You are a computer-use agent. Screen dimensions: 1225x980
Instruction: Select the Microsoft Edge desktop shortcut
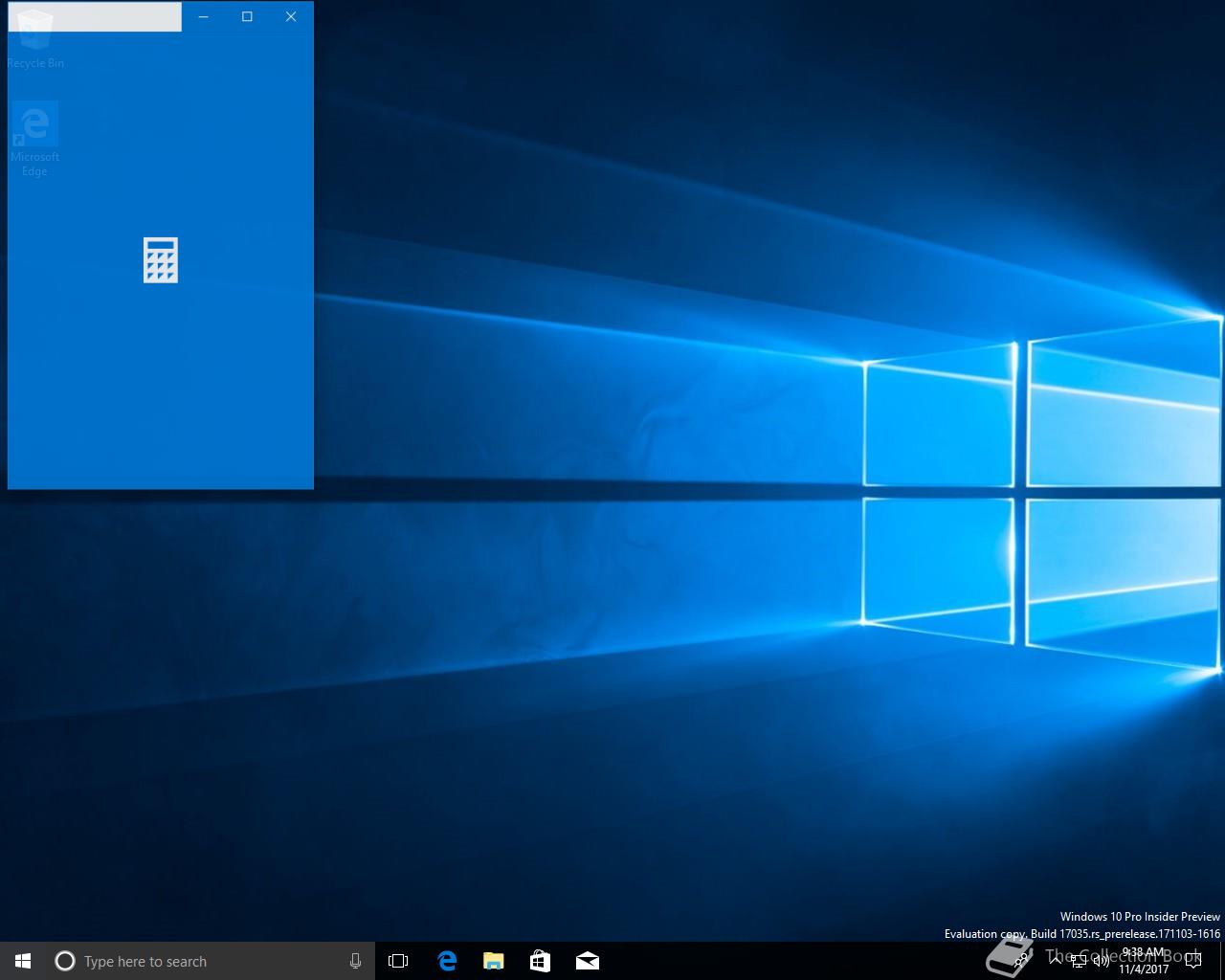click(x=35, y=140)
